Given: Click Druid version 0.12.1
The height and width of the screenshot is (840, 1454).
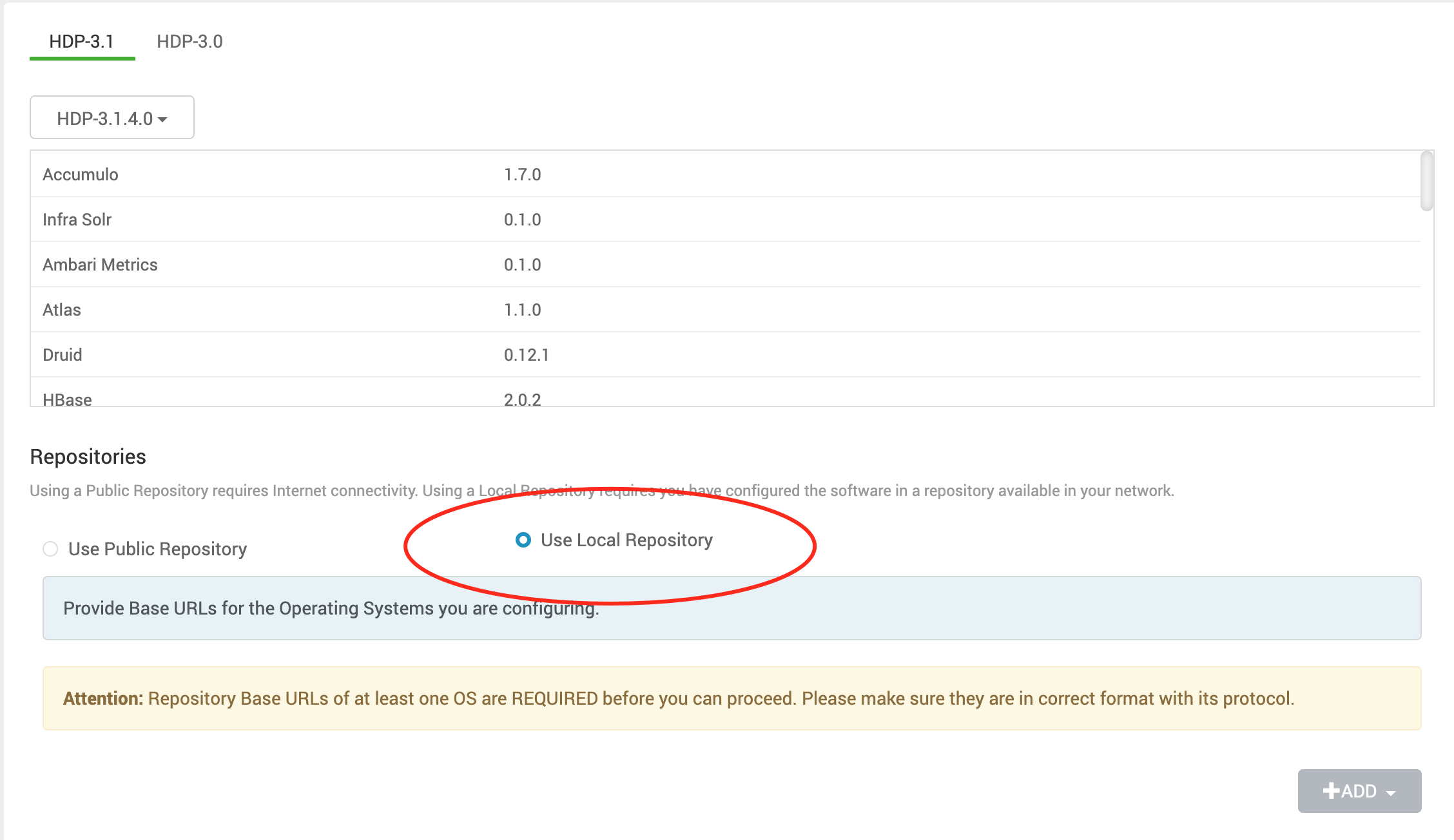Looking at the screenshot, I should (x=526, y=355).
